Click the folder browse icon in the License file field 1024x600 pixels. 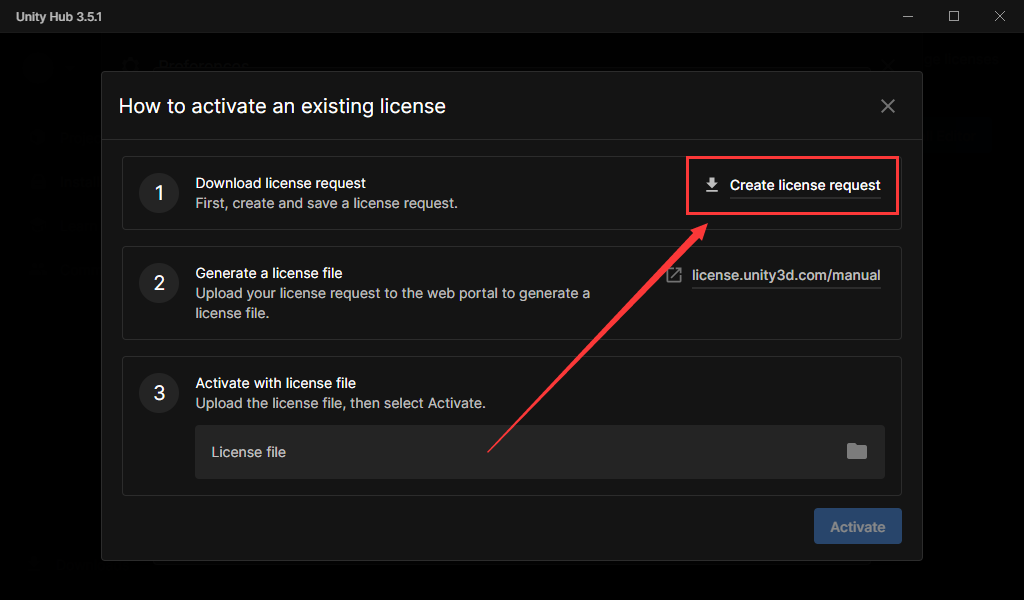pos(856,451)
